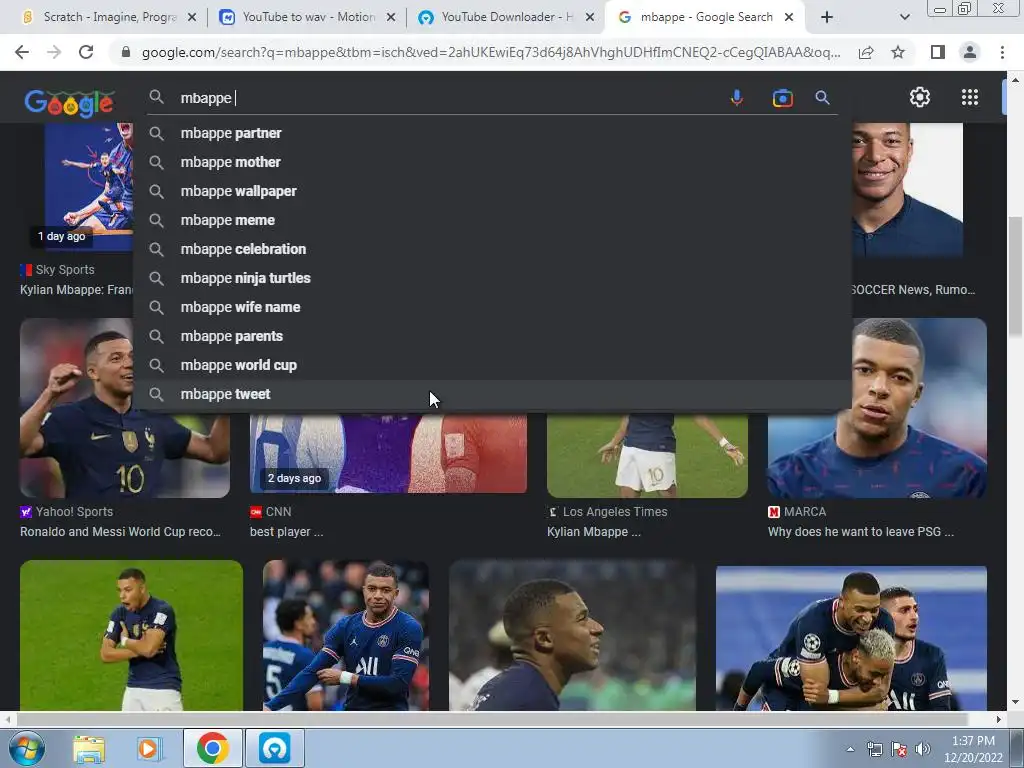
Task: Toggle the browser side panel icon
Action: point(938,52)
